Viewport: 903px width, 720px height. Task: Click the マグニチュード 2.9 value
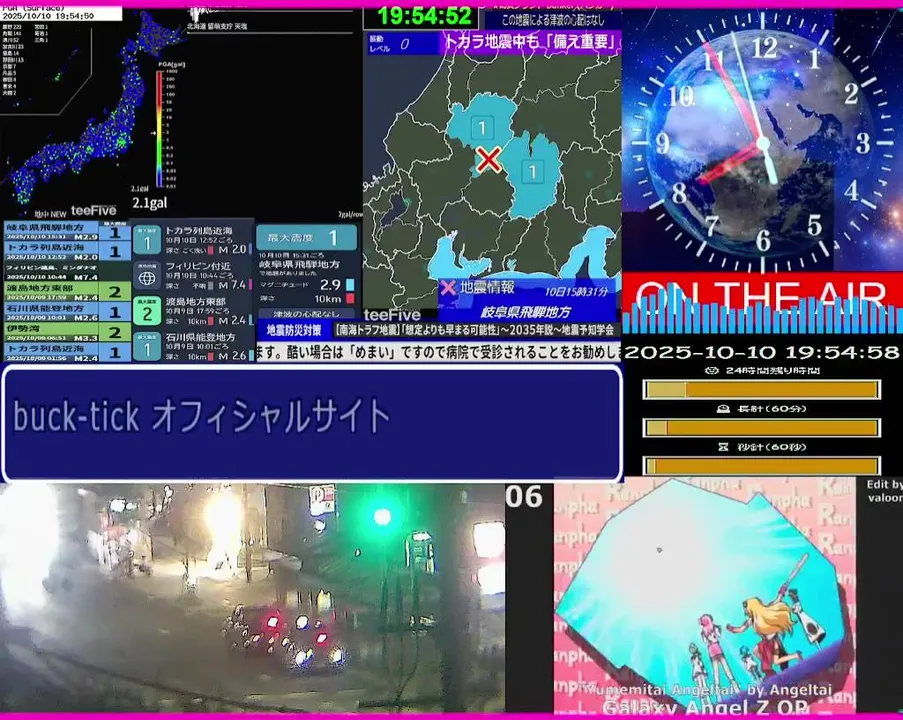(x=330, y=285)
